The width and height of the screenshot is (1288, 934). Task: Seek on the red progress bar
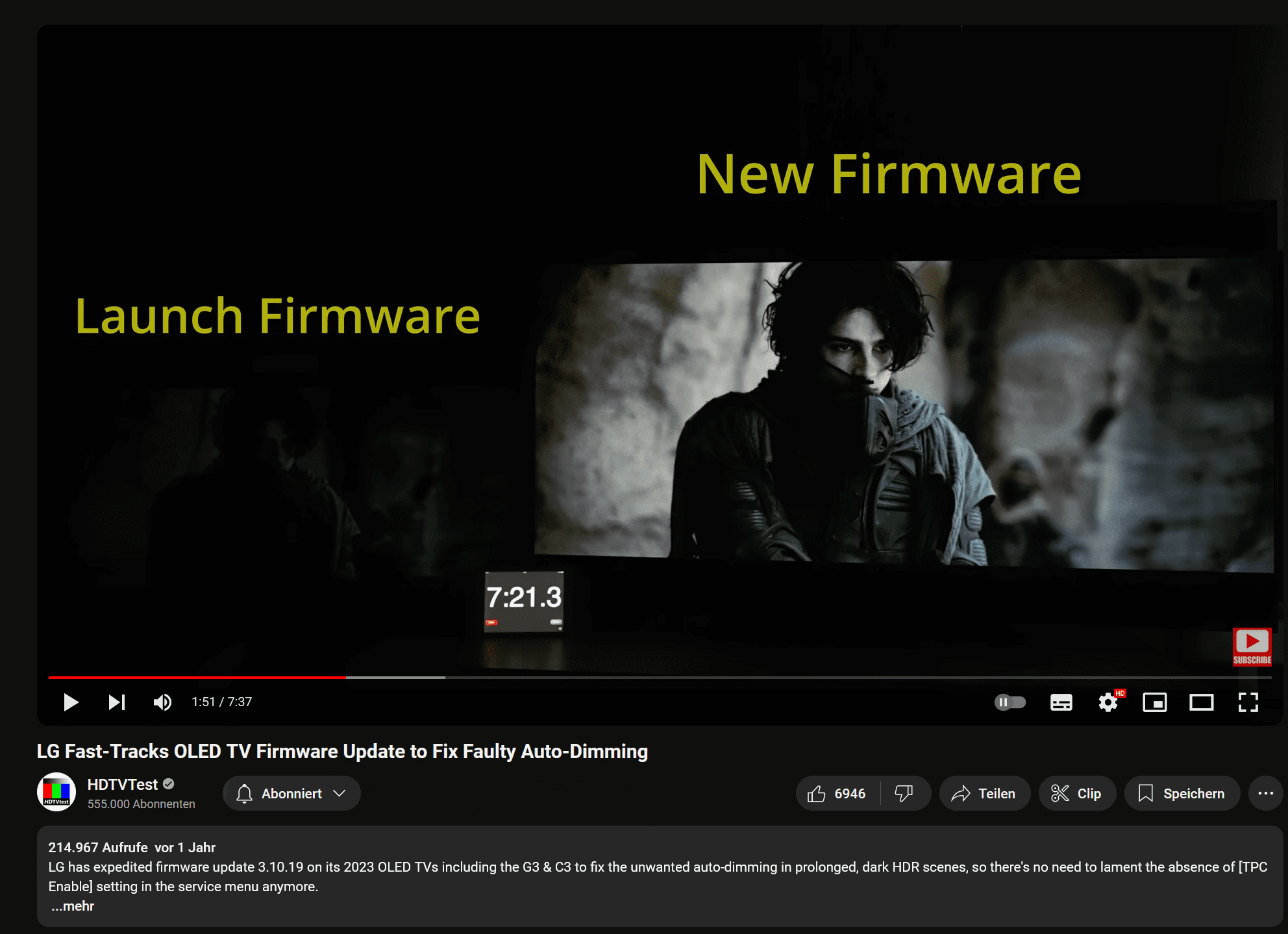click(x=197, y=677)
